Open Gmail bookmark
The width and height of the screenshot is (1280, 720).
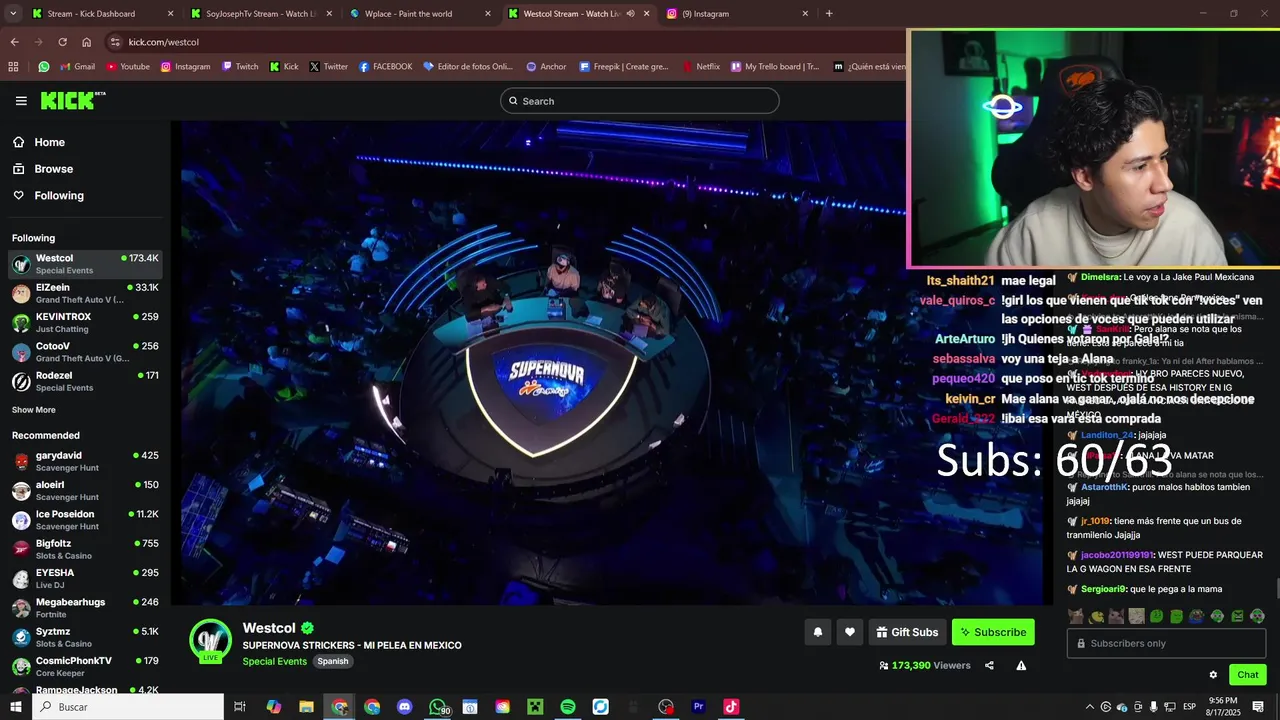[77, 67]
